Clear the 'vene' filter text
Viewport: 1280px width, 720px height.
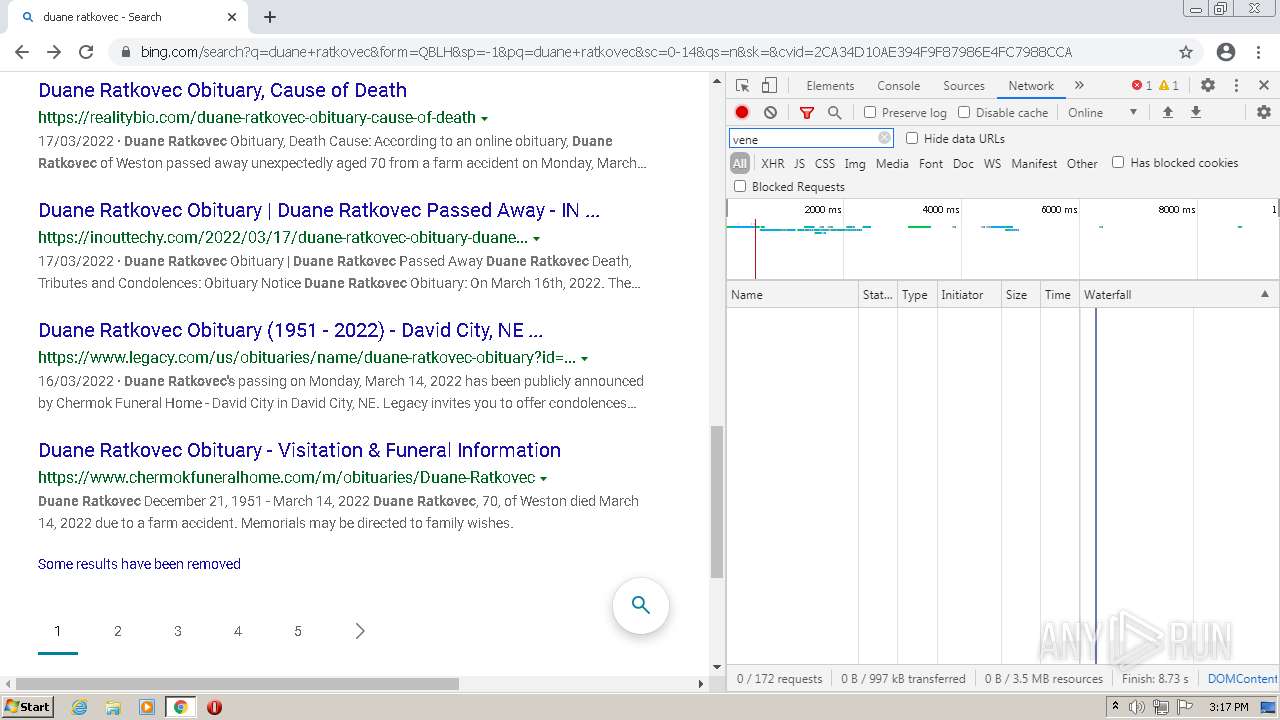[884, 139]
